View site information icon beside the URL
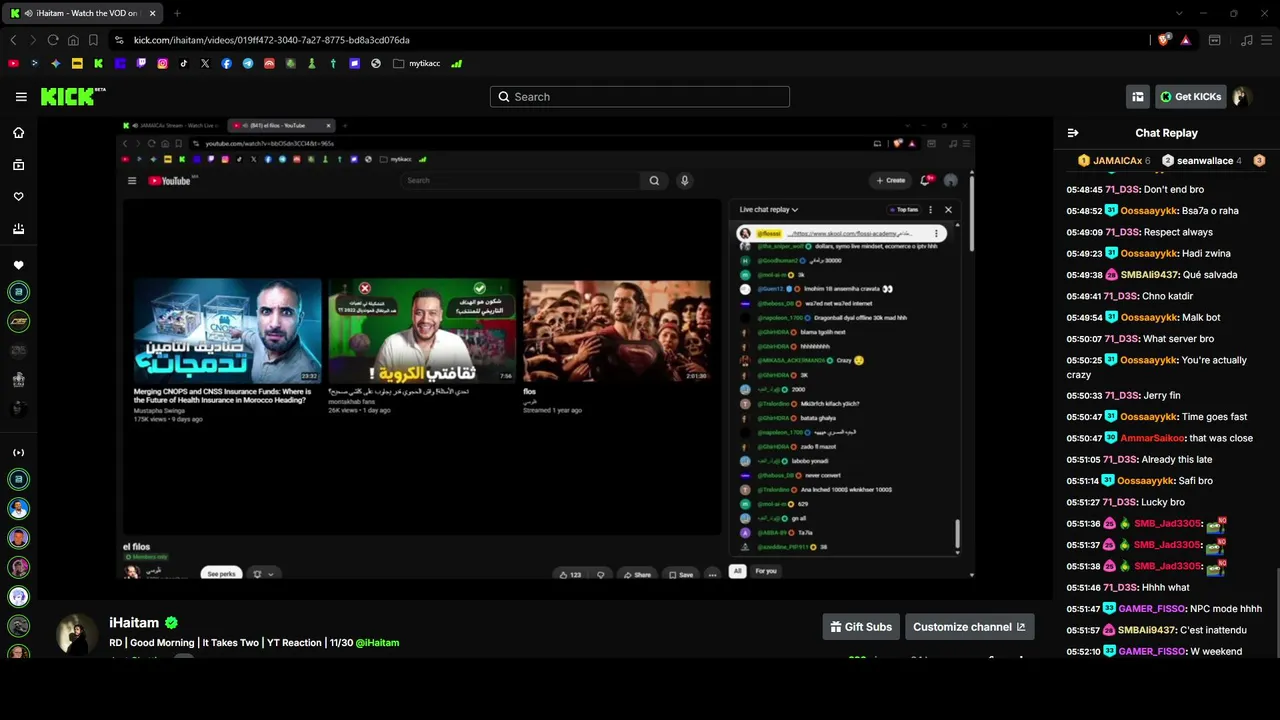Viewport: 1280px width, 720px height. [x=119, y=40]
